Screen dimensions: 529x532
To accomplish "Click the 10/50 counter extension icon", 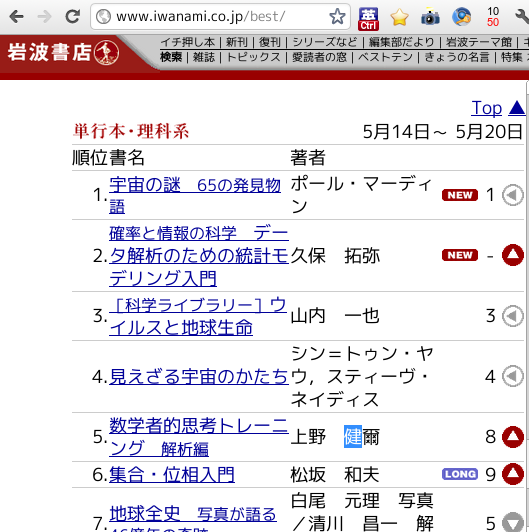I will tap(493, 17).
